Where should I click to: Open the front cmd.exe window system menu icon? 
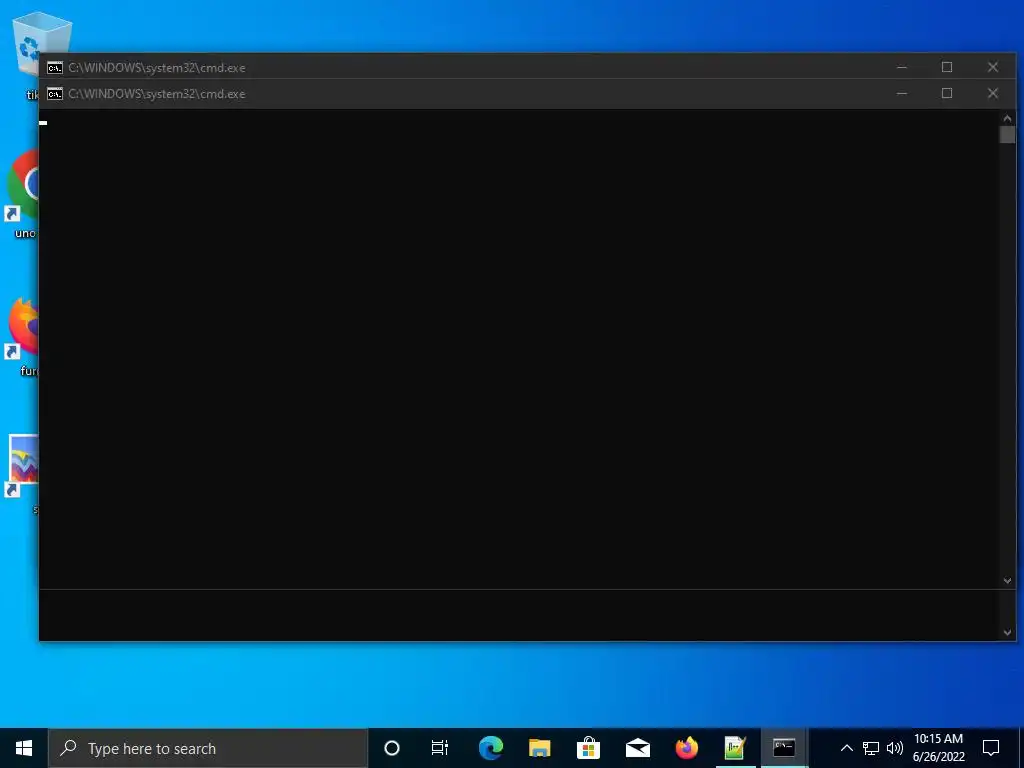coord(55,94)
